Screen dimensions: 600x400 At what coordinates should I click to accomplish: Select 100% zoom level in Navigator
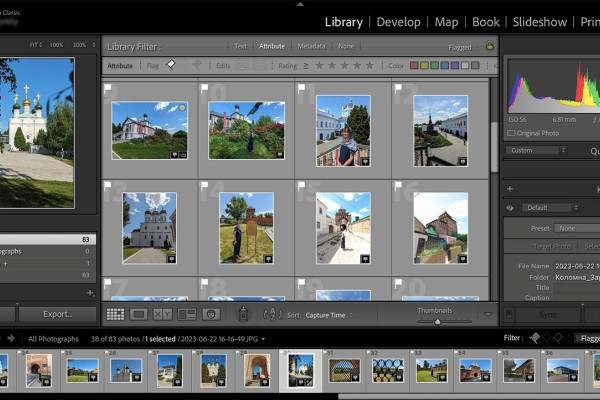tap(57, 45)
